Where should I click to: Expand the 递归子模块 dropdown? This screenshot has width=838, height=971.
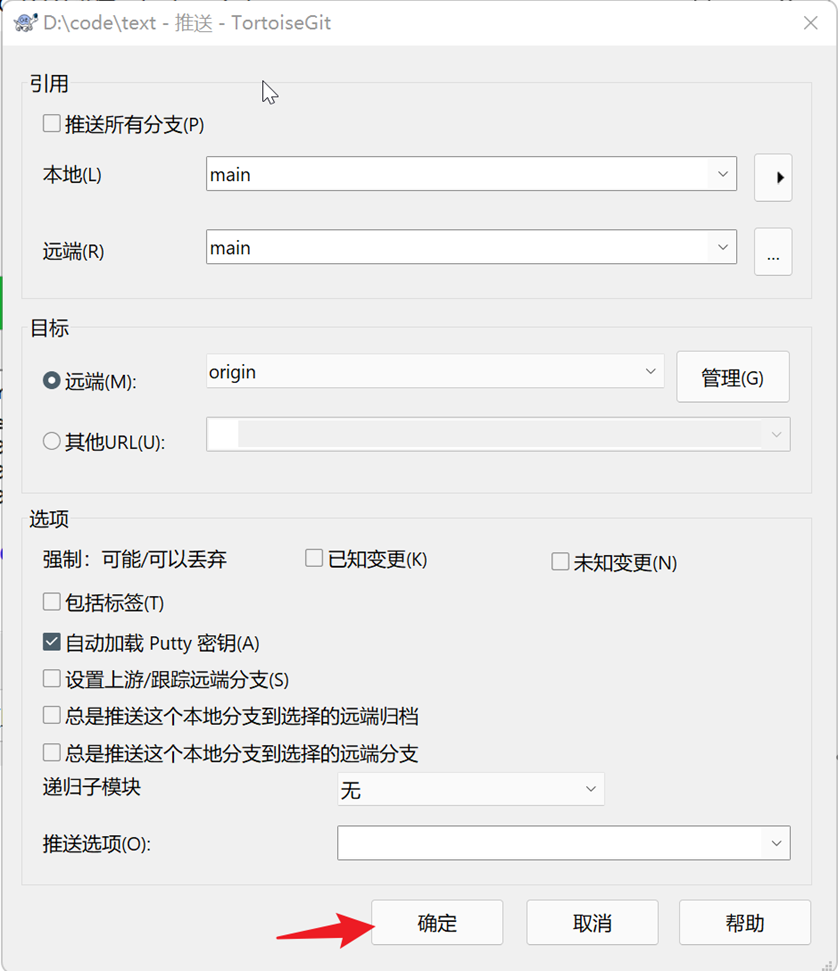592,789
